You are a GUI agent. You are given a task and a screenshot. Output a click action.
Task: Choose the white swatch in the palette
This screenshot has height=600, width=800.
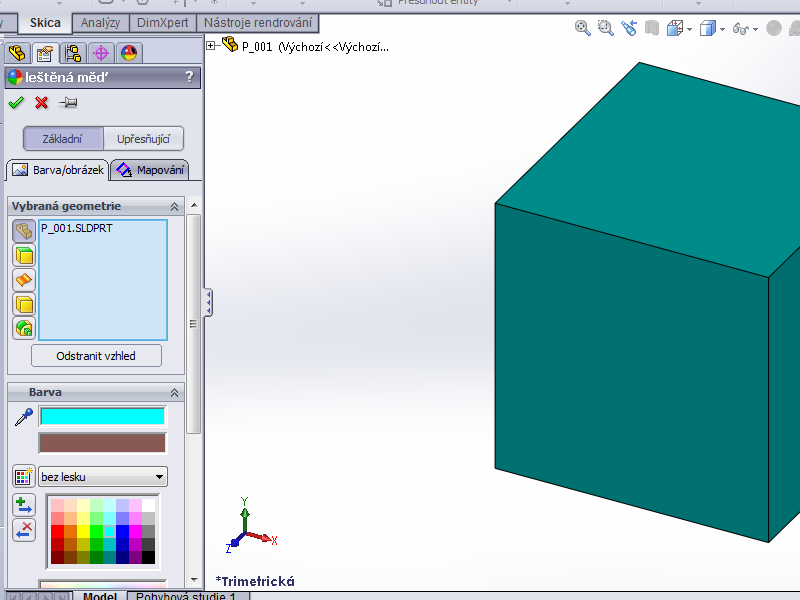[x=148, y=506]
